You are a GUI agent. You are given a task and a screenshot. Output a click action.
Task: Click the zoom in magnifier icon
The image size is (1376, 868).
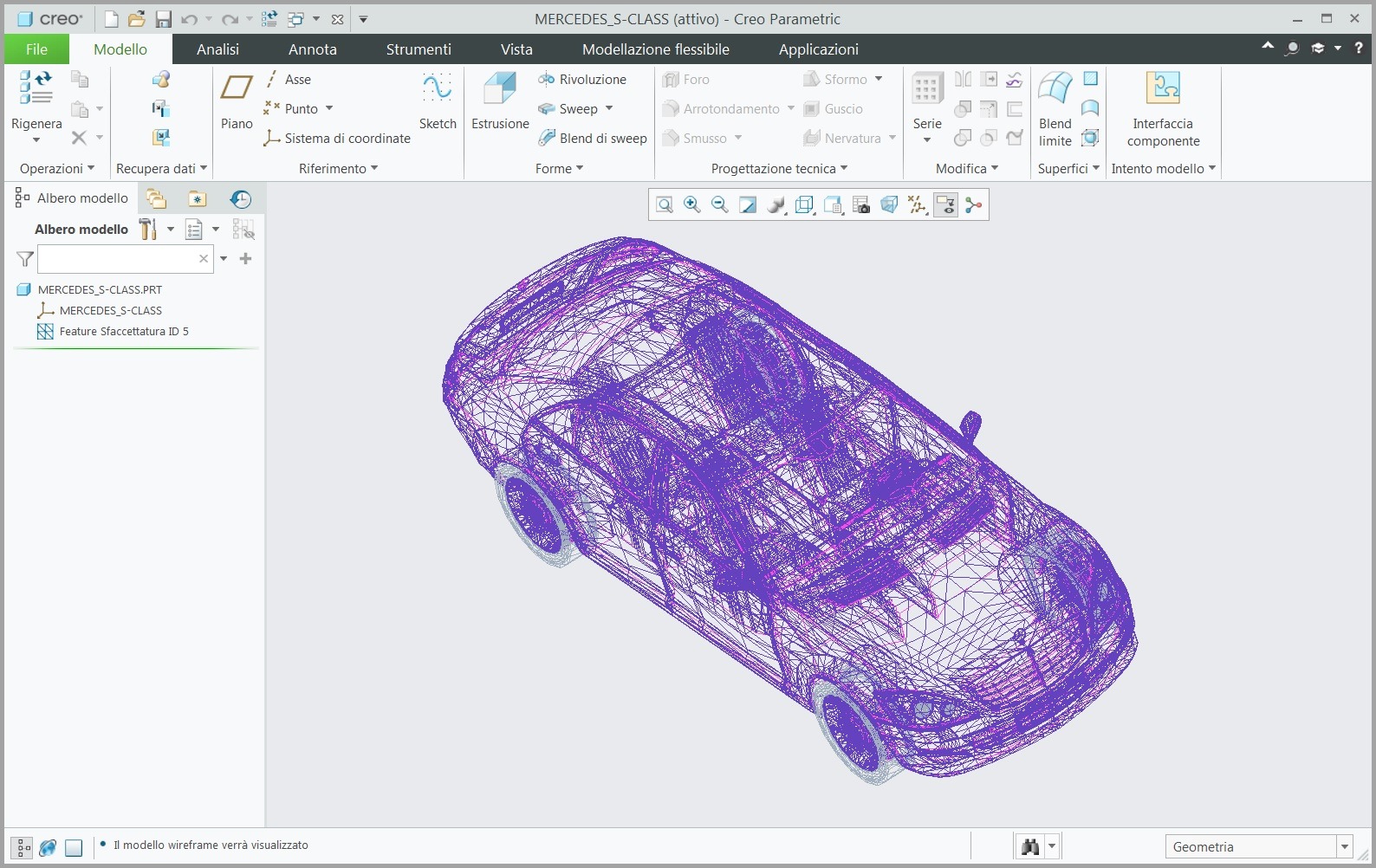pos(692,205)
